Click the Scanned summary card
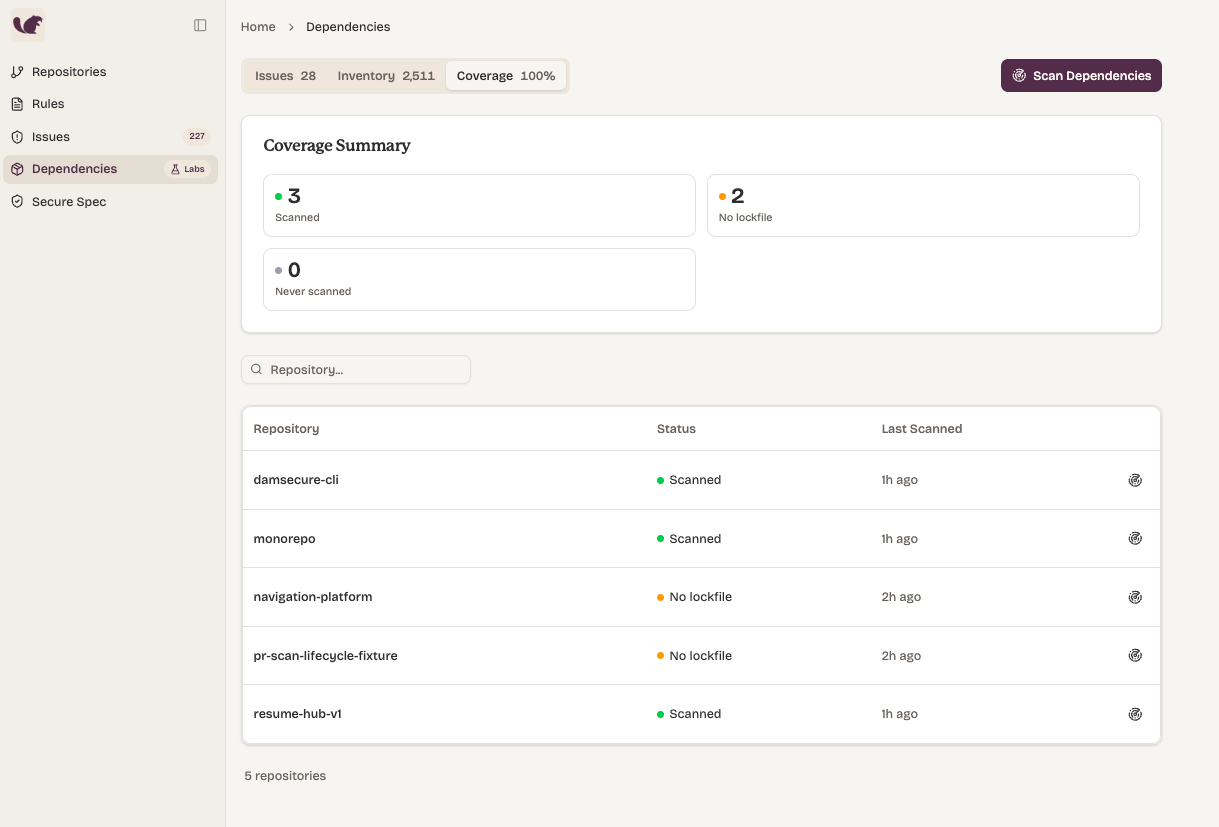This screenshot has height=827, width=1219. click(479, 205)
